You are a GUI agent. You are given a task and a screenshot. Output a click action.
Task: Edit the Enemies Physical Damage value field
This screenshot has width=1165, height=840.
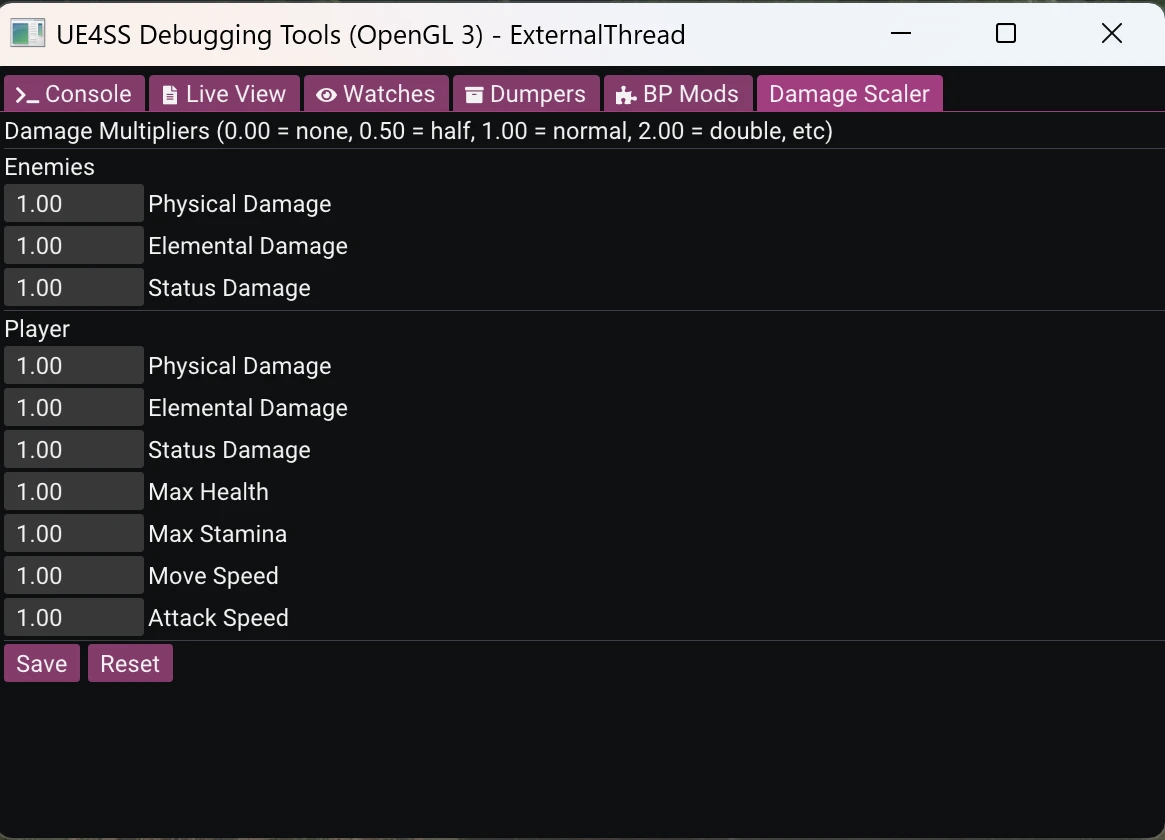tap(74, 204)
